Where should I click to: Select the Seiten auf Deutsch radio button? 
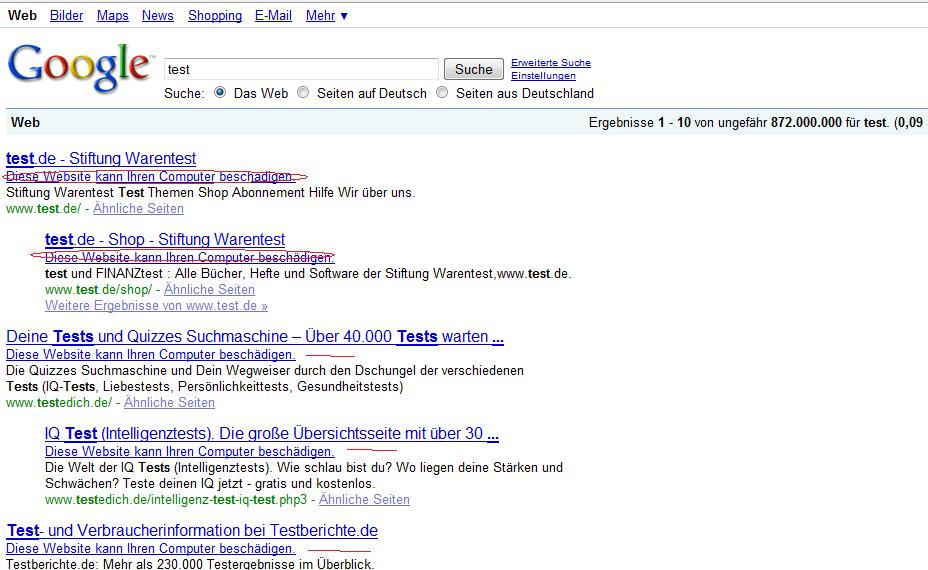click(x=303, y=92)
